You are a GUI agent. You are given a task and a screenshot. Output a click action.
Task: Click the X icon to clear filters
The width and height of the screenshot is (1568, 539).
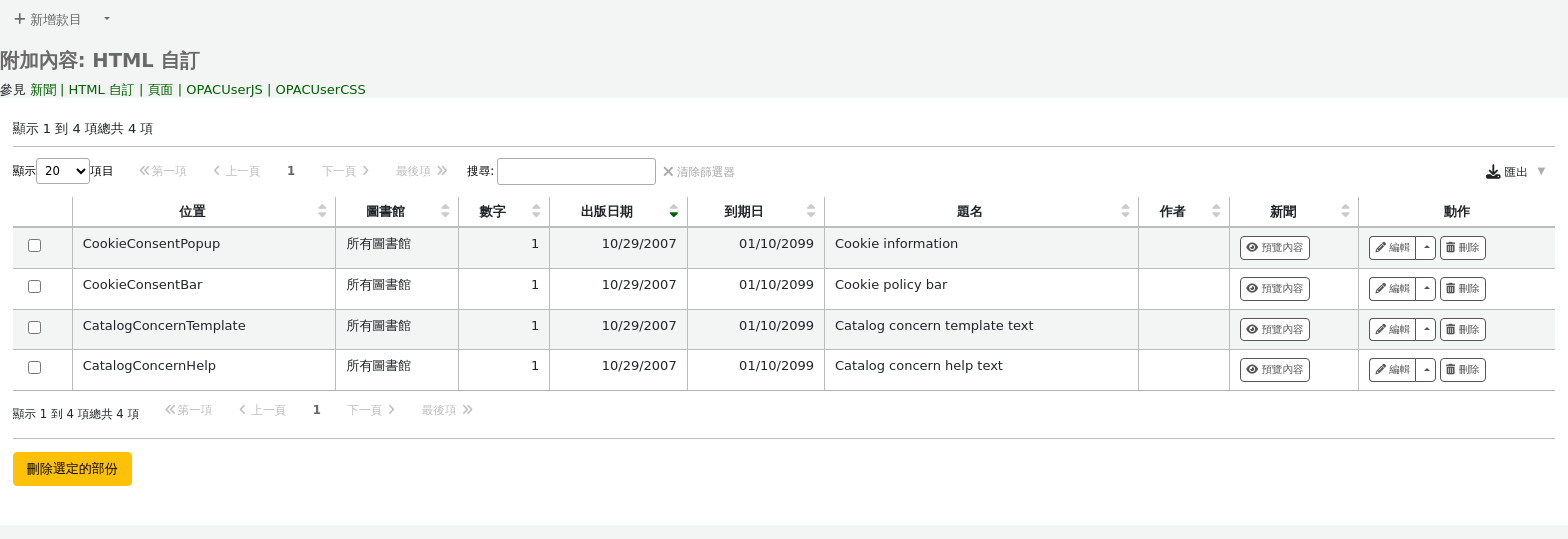point(668,172)
